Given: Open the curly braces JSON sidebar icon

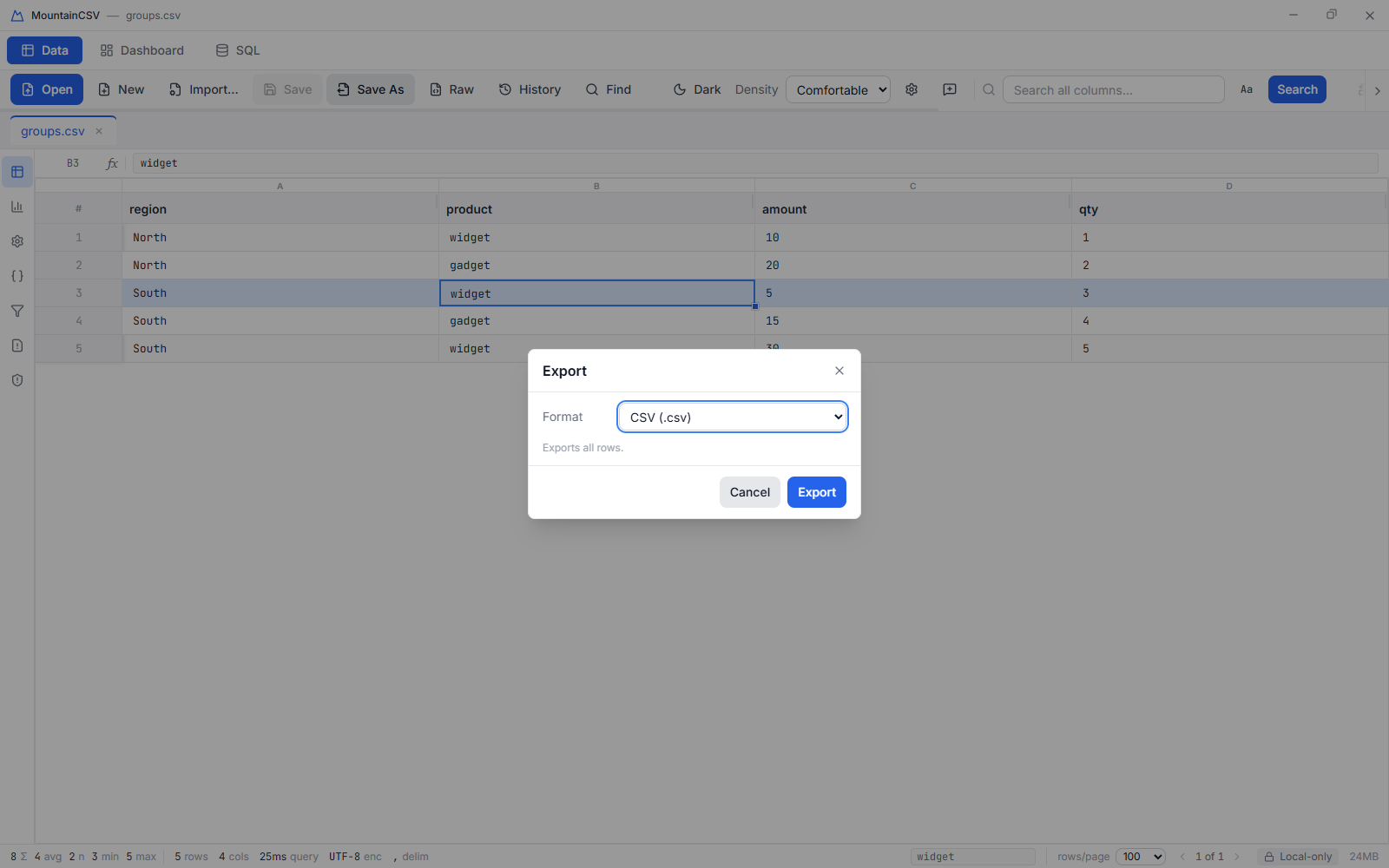Looking at the screenshot, I should [x=17, y=276].
